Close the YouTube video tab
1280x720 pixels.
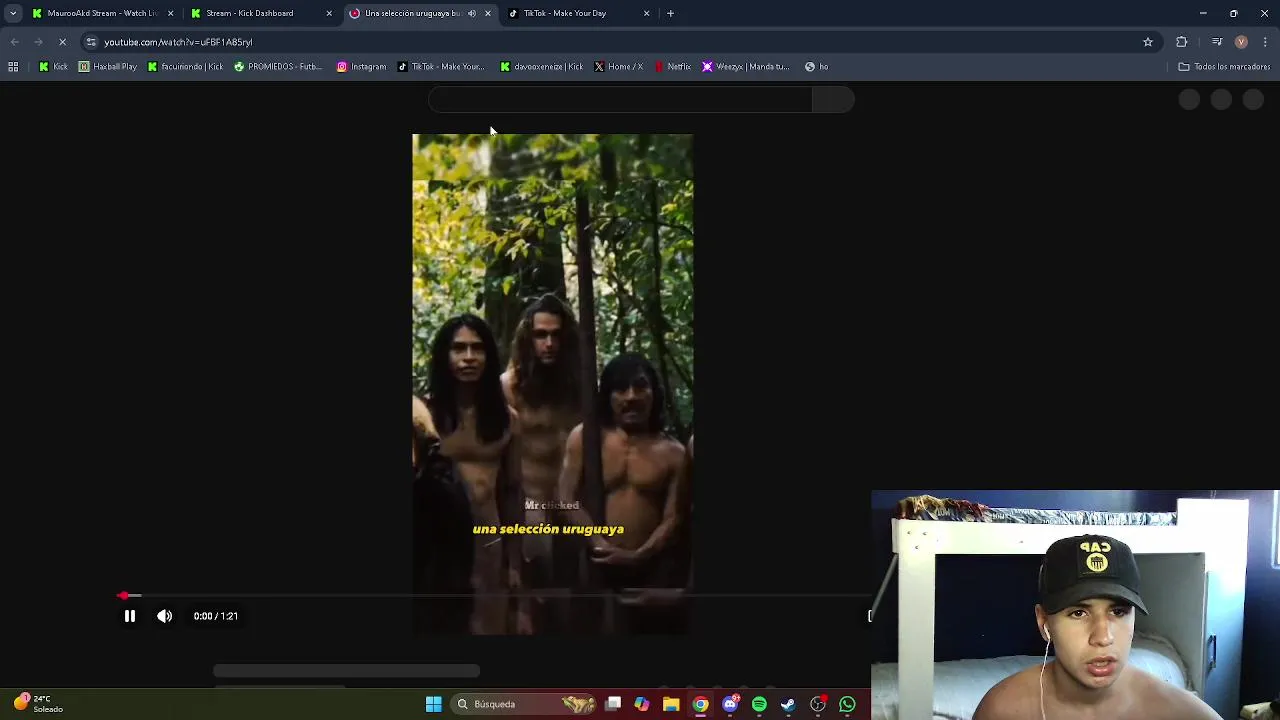(488, 13)
